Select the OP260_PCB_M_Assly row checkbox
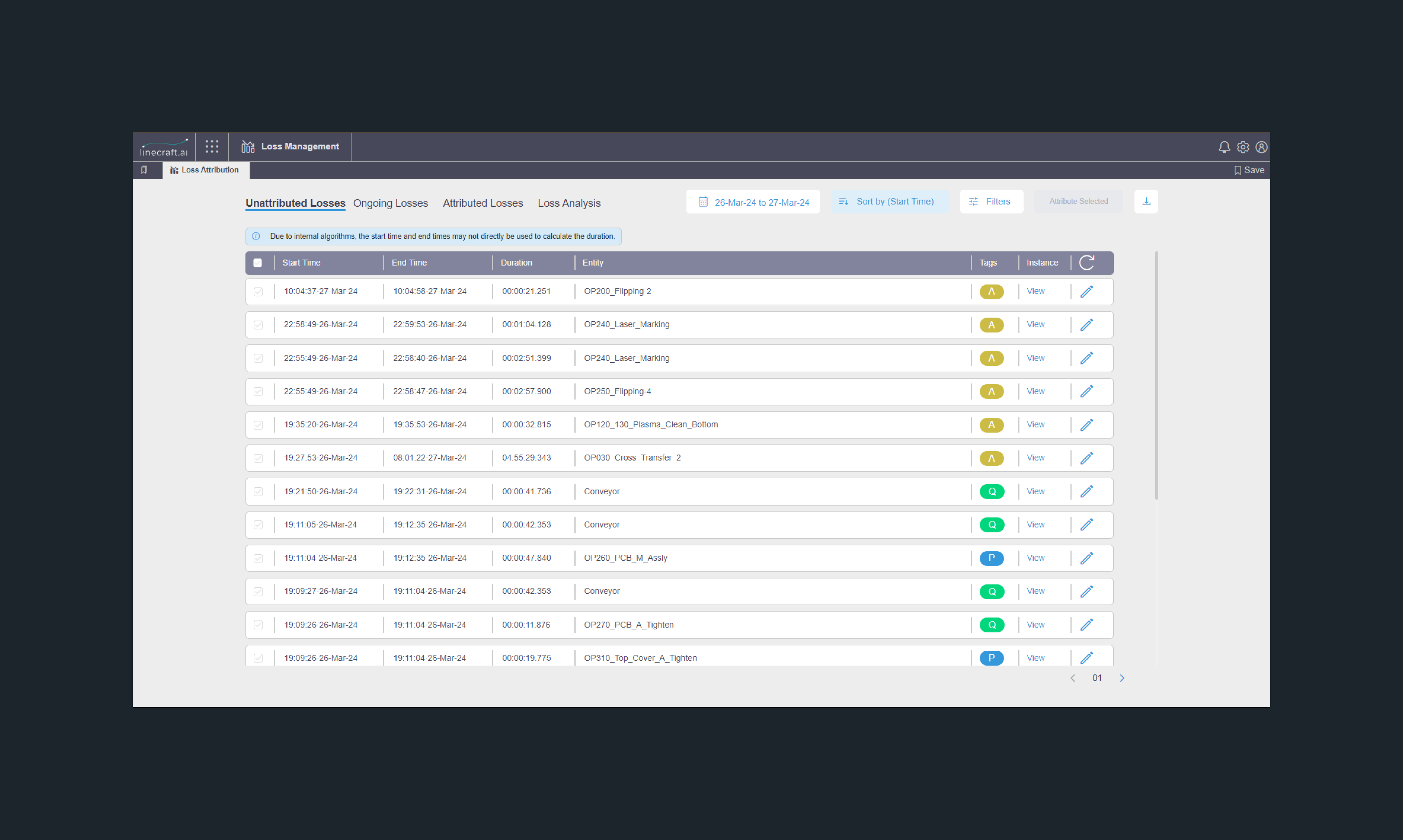 [258, 558]
